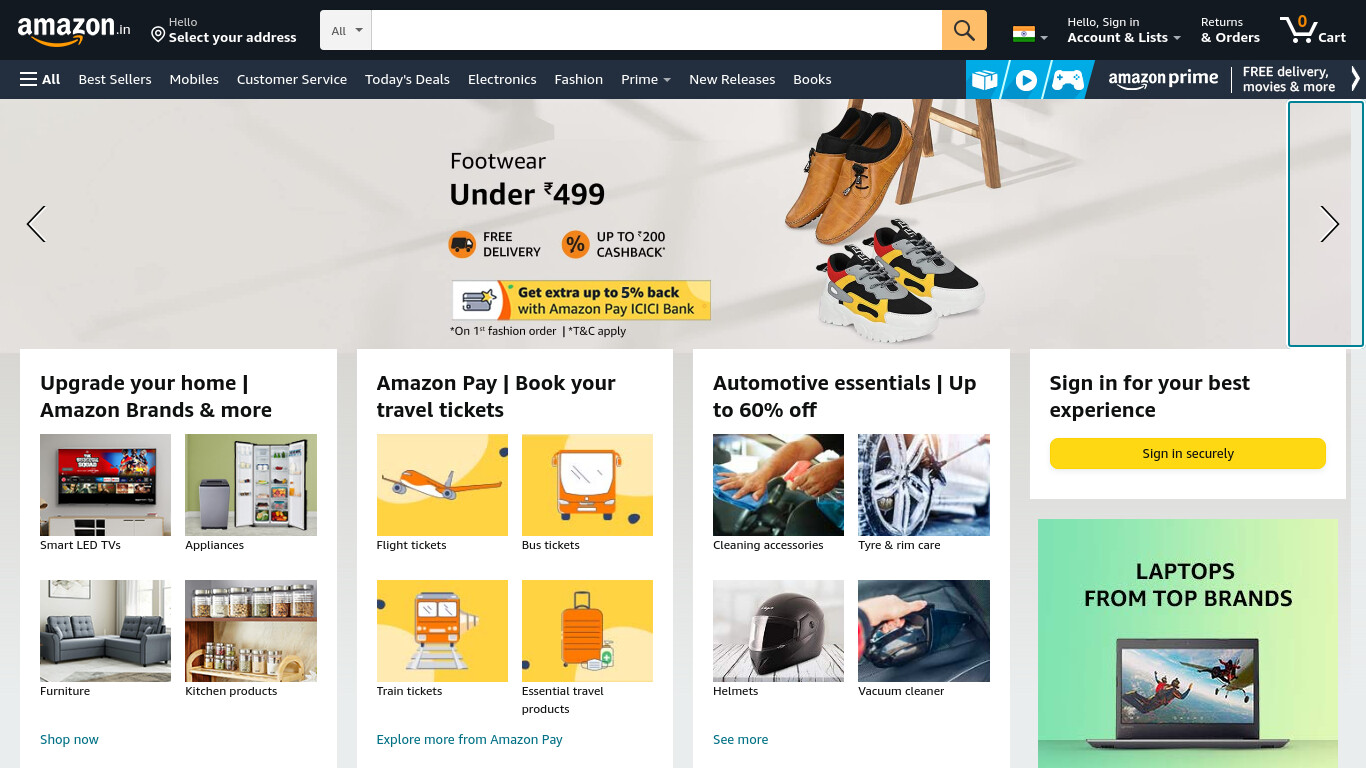Select the location pin address icon

pyautogui.click(x=158, y=34)
